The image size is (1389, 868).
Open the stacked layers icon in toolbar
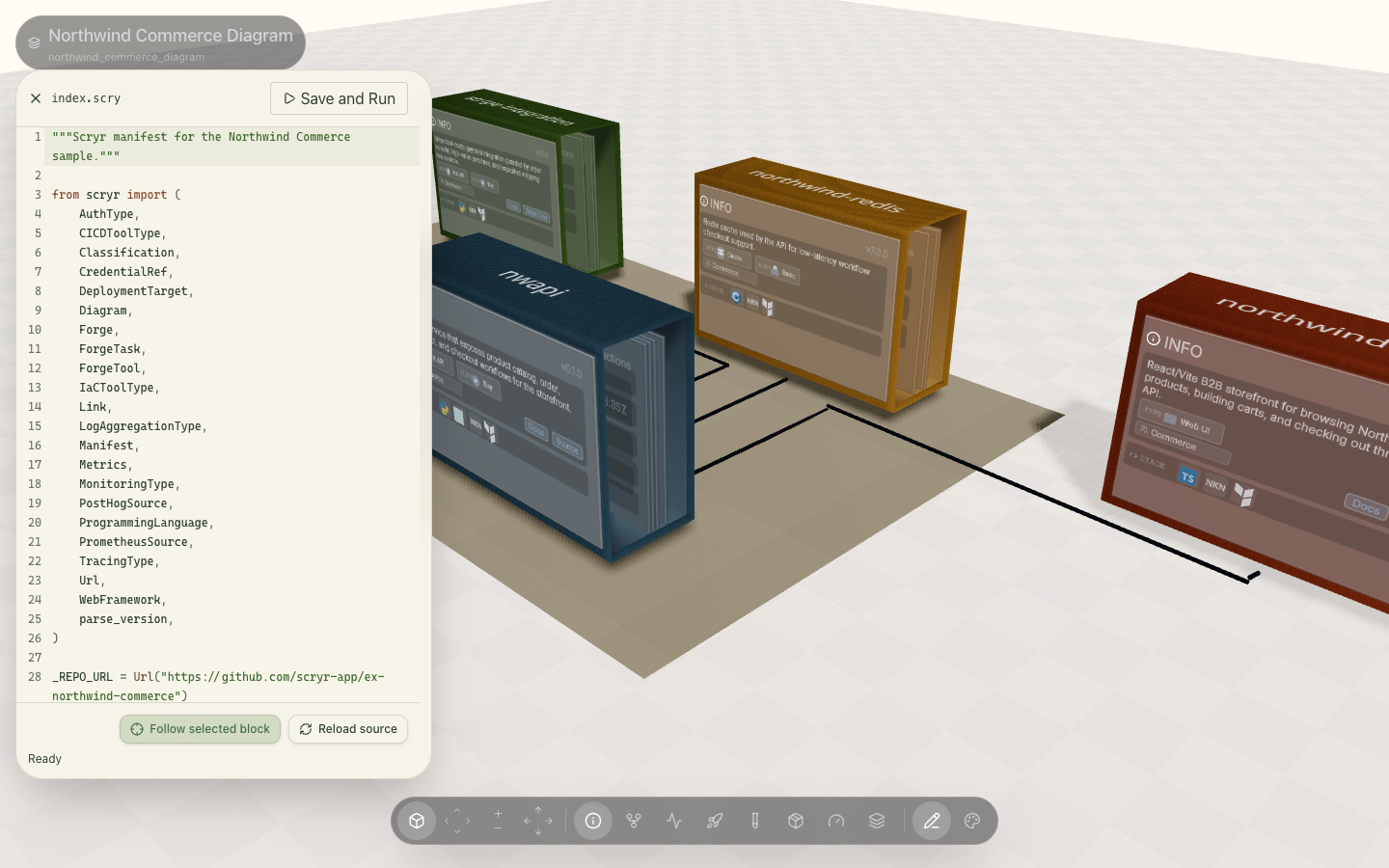[877, 821]
